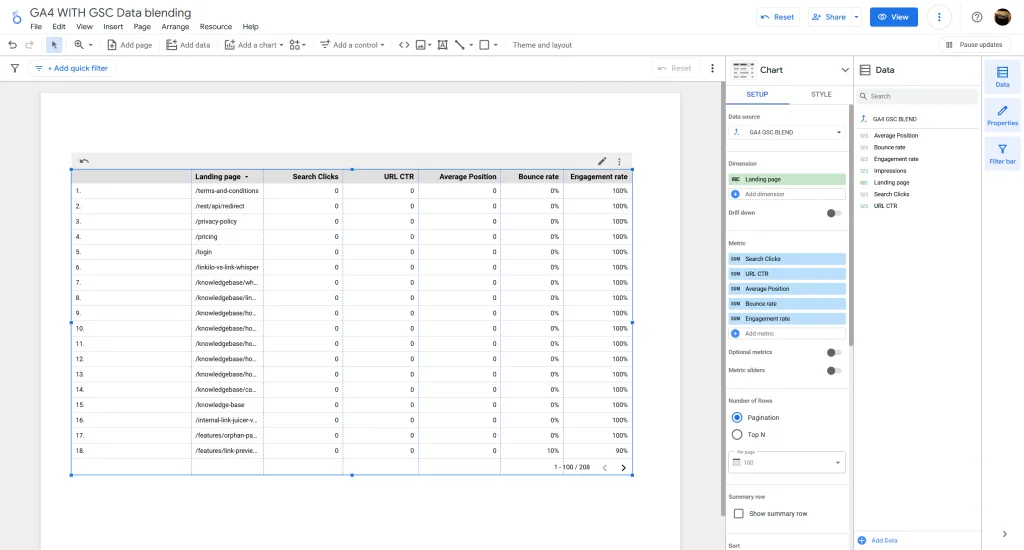Go to next page of table
Screen dimensions: 1024x550
(623, 468)
